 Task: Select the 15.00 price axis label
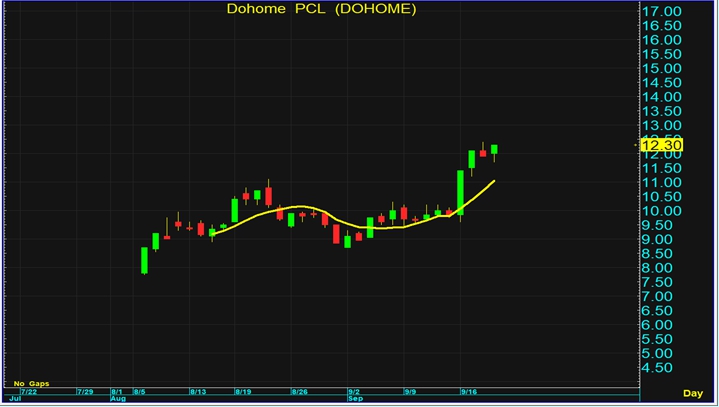pyautogui.click(x=662, y=68)
